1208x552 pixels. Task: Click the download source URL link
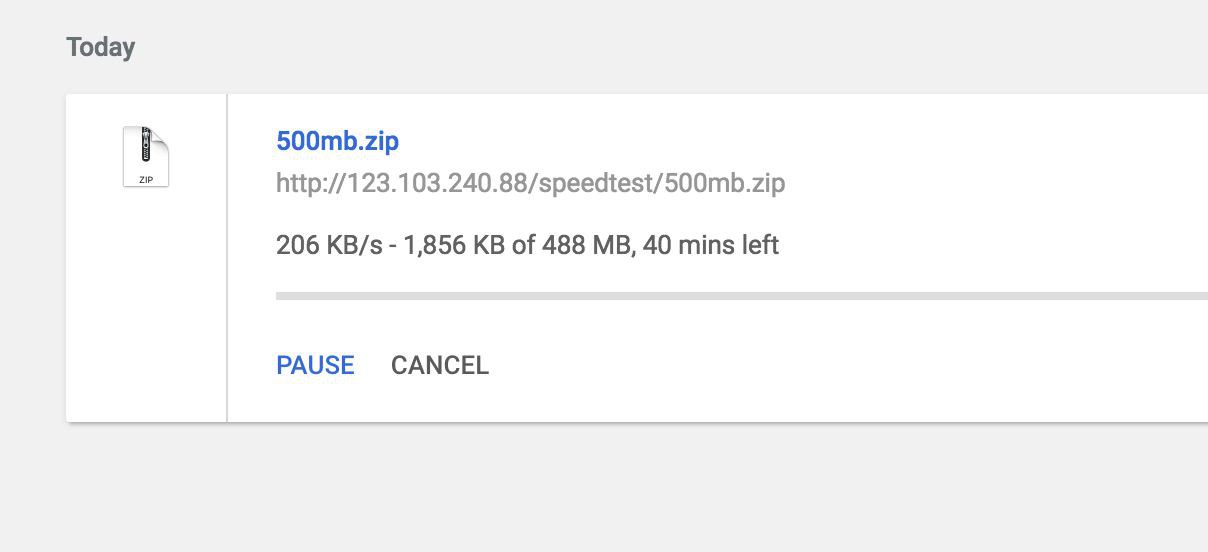[x=530, y=184]
